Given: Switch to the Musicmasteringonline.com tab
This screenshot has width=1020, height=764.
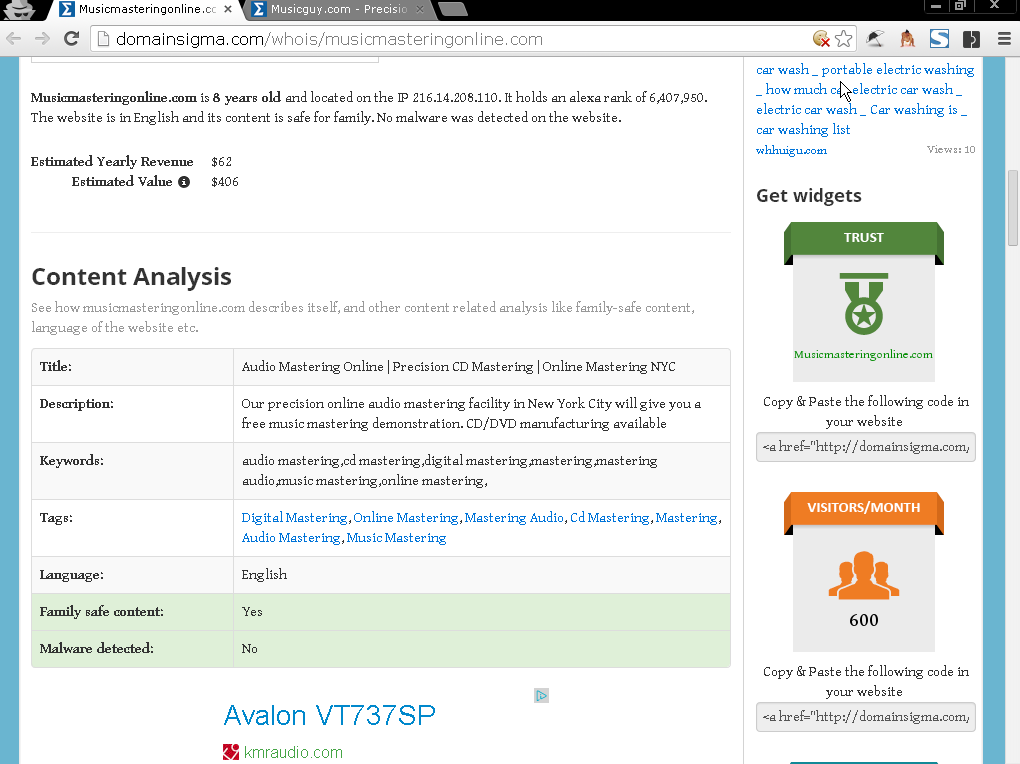Looking at the screenshot, I should pyautogui.click(x=147, y=9).
